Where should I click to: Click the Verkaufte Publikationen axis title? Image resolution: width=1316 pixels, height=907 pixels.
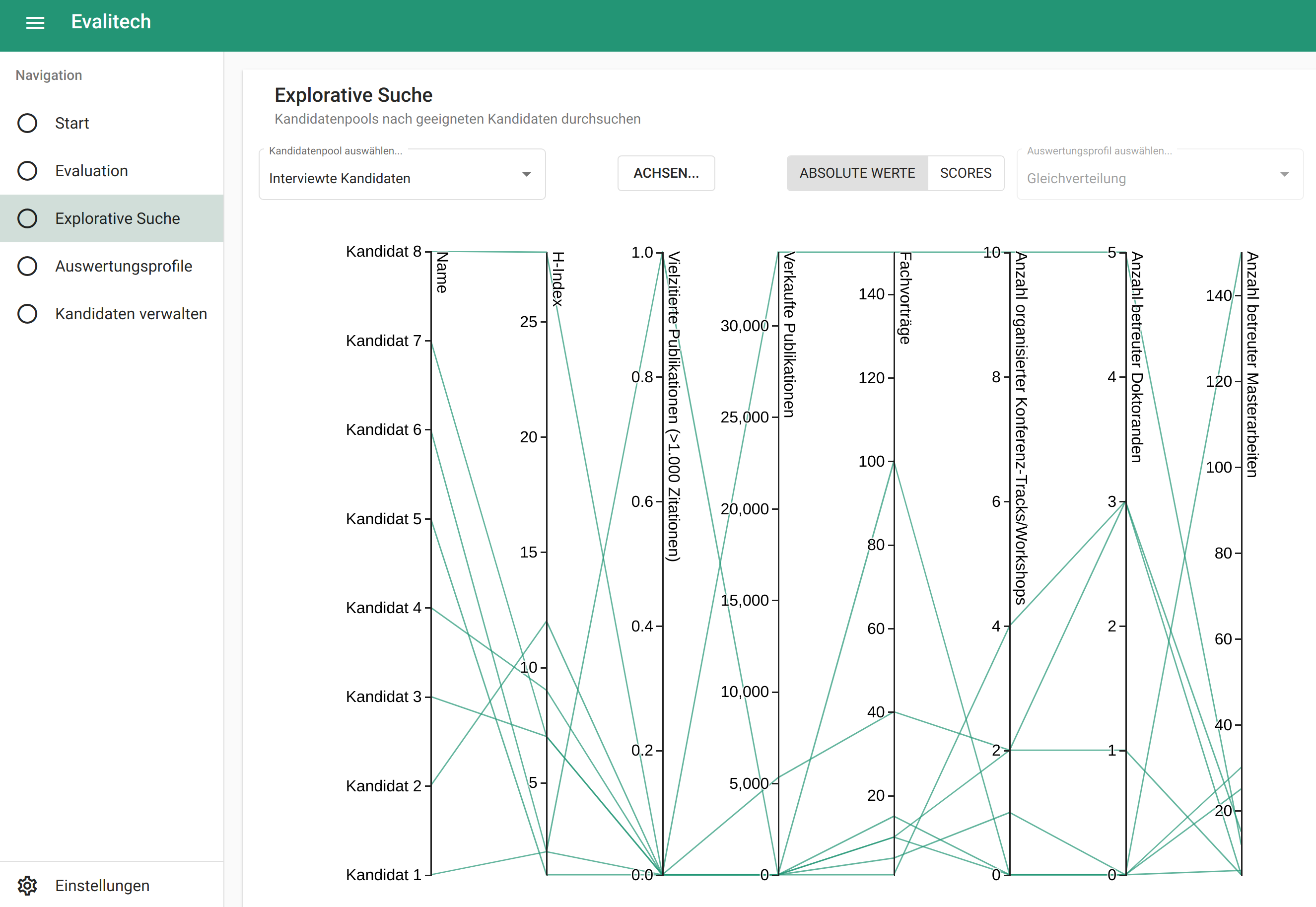790,335
